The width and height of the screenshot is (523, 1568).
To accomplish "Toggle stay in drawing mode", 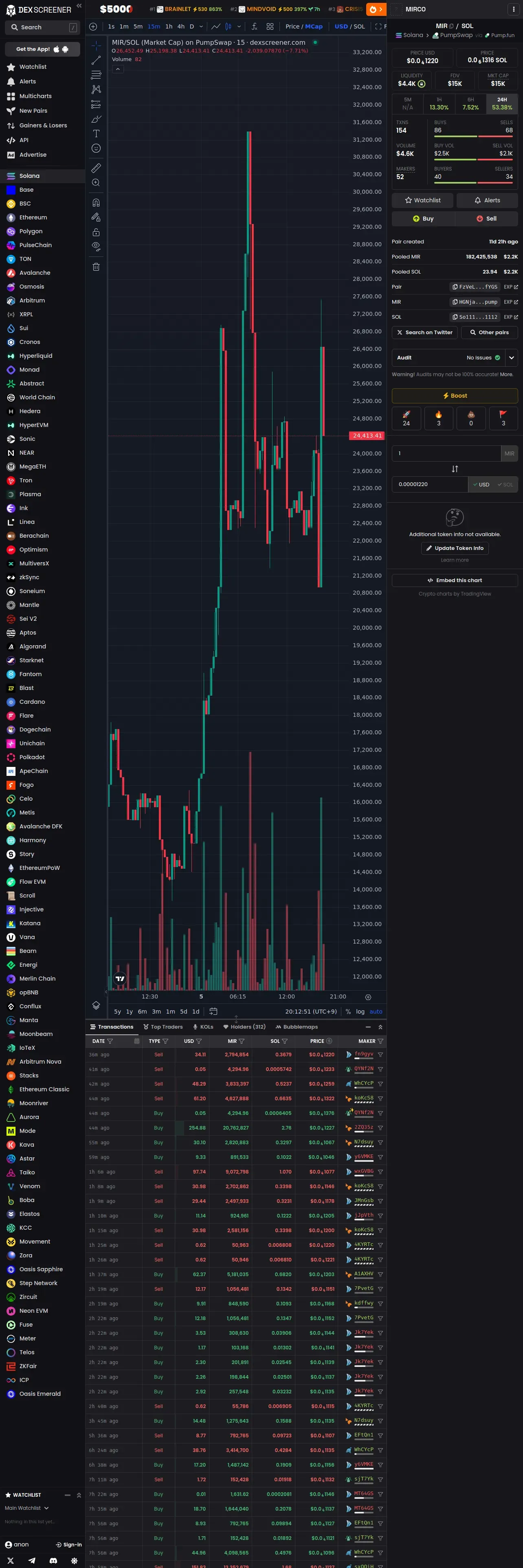I will [96, 217].
